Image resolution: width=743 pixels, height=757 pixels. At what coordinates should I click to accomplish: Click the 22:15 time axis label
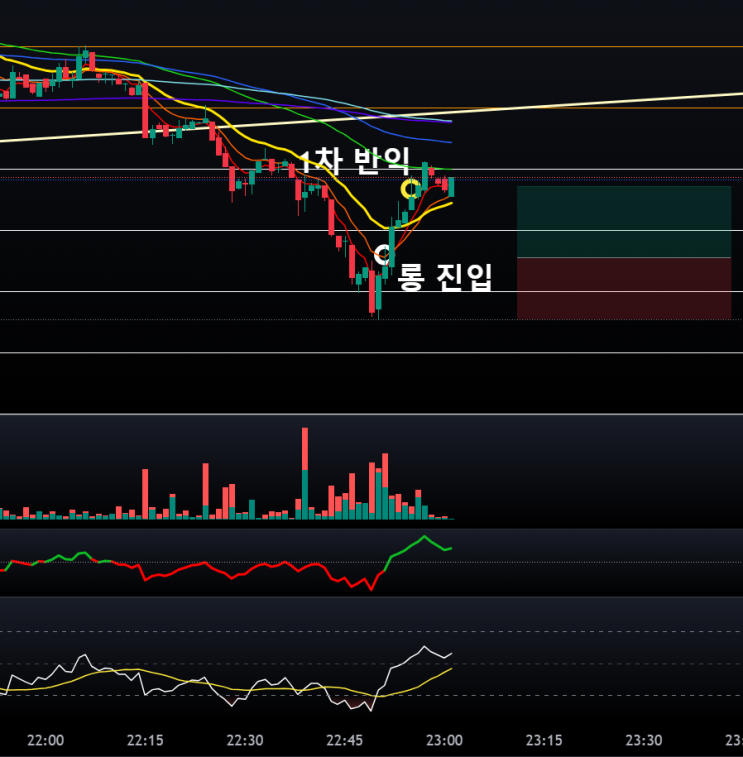pos(145,740)
